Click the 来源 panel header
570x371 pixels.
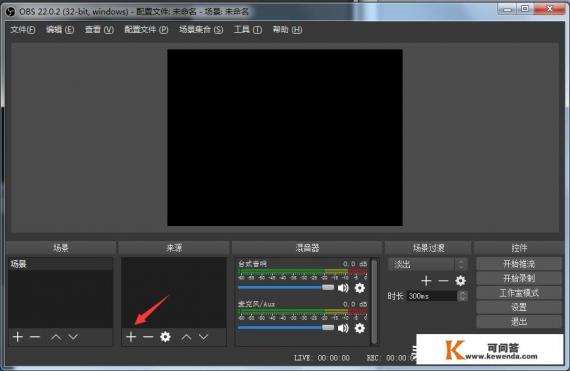174,248
